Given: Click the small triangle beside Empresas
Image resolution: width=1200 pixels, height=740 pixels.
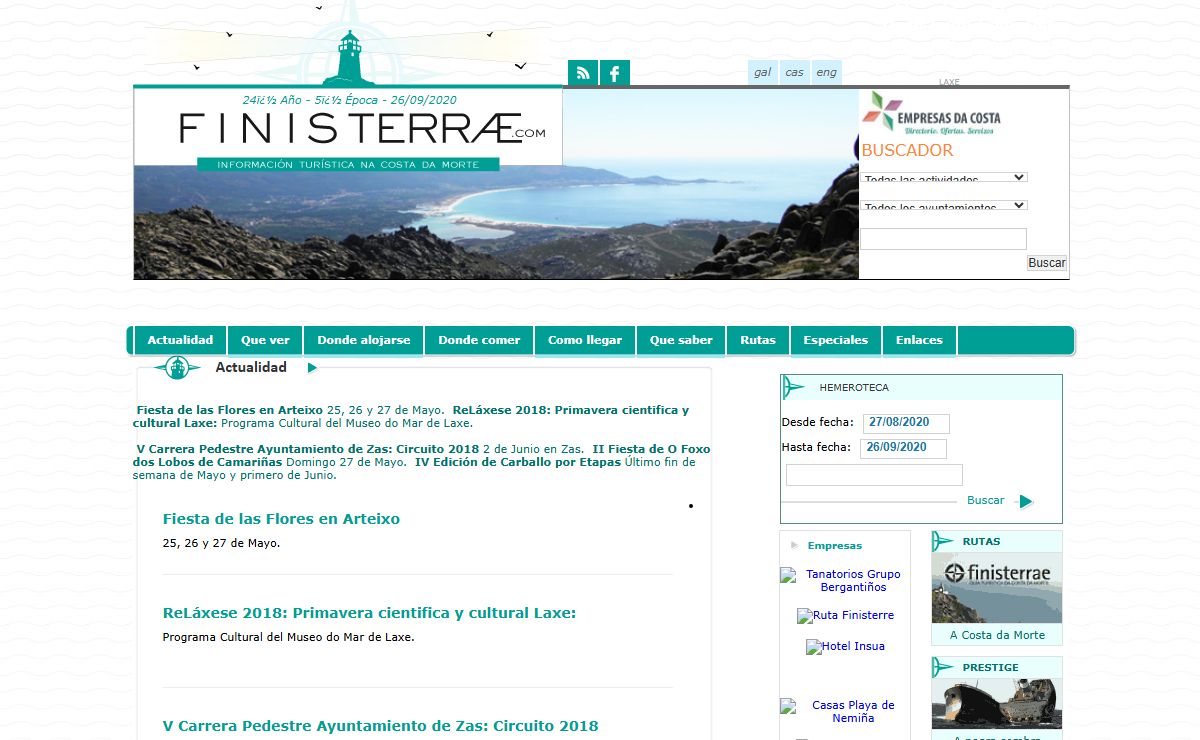Looking at the screenshot, I should (x=795, y=545).
